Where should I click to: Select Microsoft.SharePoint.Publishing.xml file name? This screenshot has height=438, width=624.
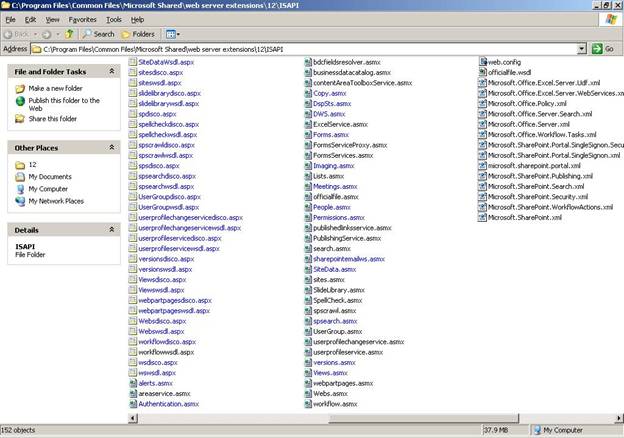540,176
